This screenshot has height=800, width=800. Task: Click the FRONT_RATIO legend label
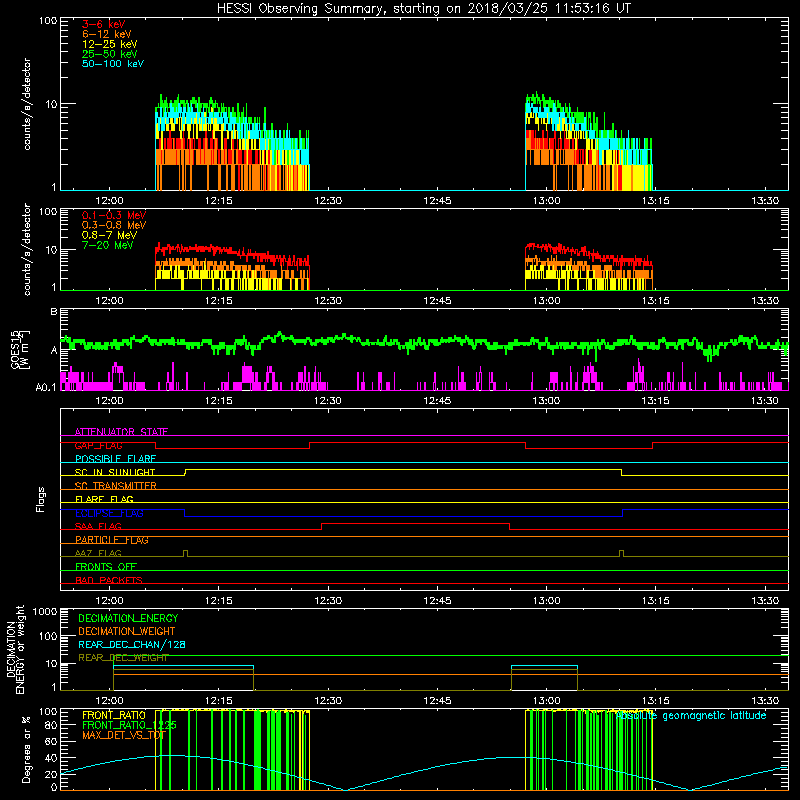114,715
